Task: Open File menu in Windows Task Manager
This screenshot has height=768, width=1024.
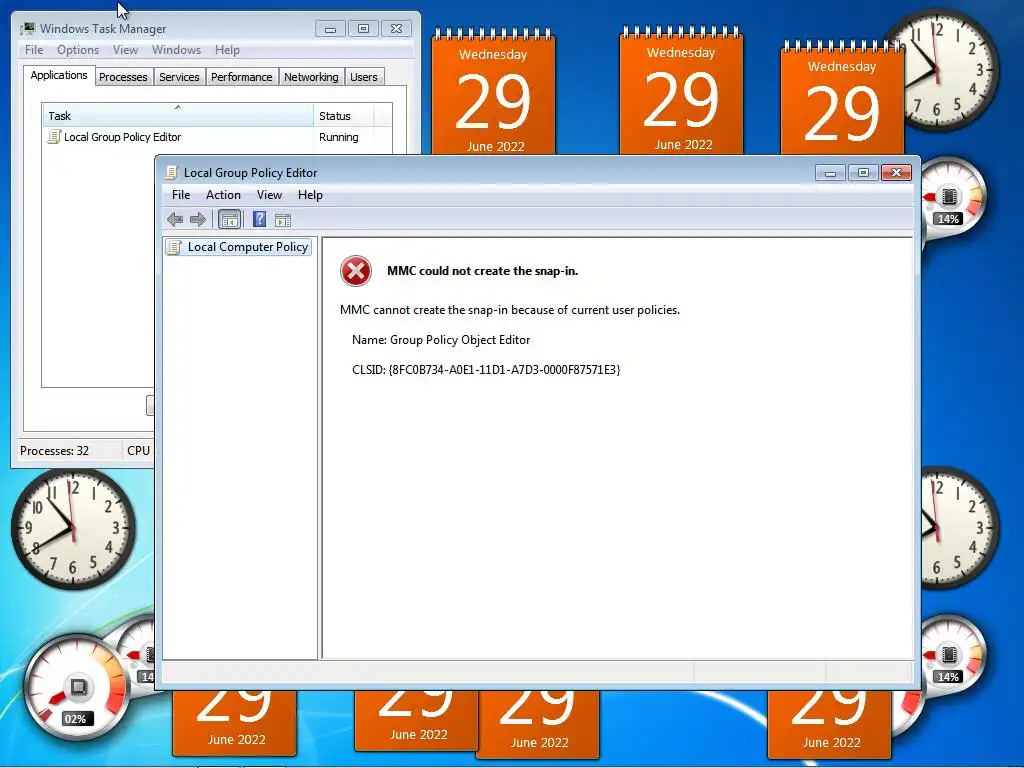Action: point(34,50)
